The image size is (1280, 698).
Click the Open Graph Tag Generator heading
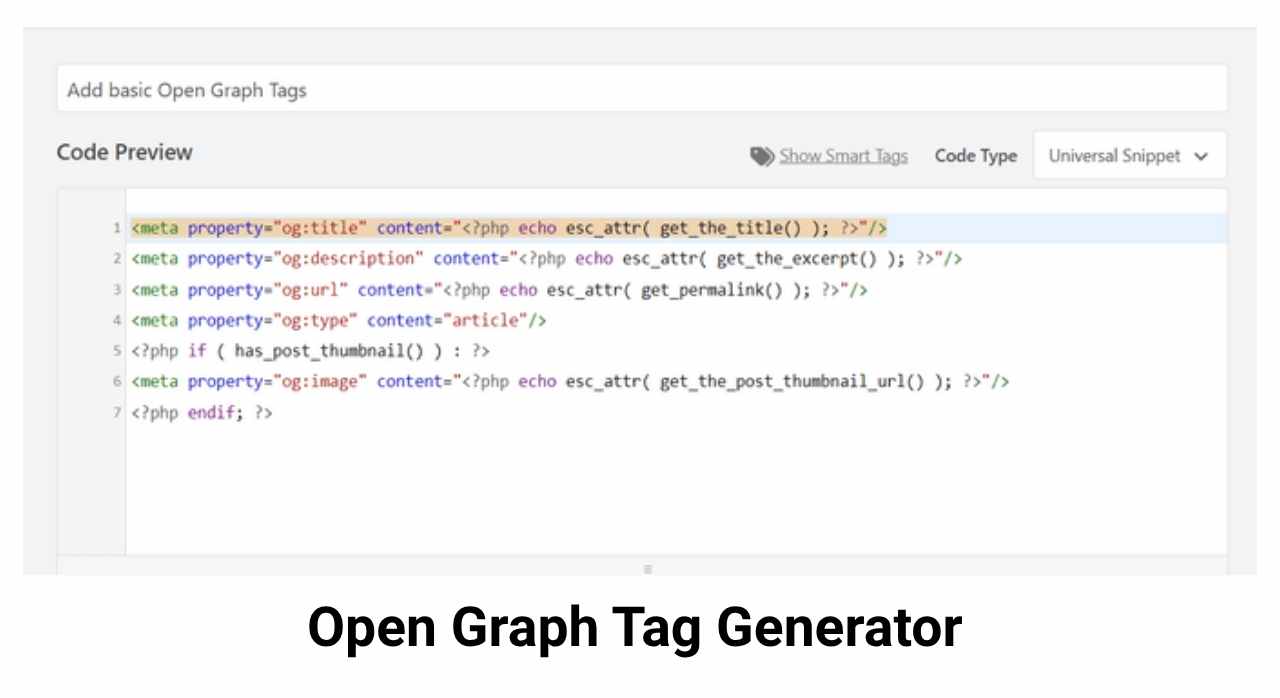pyautogui.click(x=634, y=626)
